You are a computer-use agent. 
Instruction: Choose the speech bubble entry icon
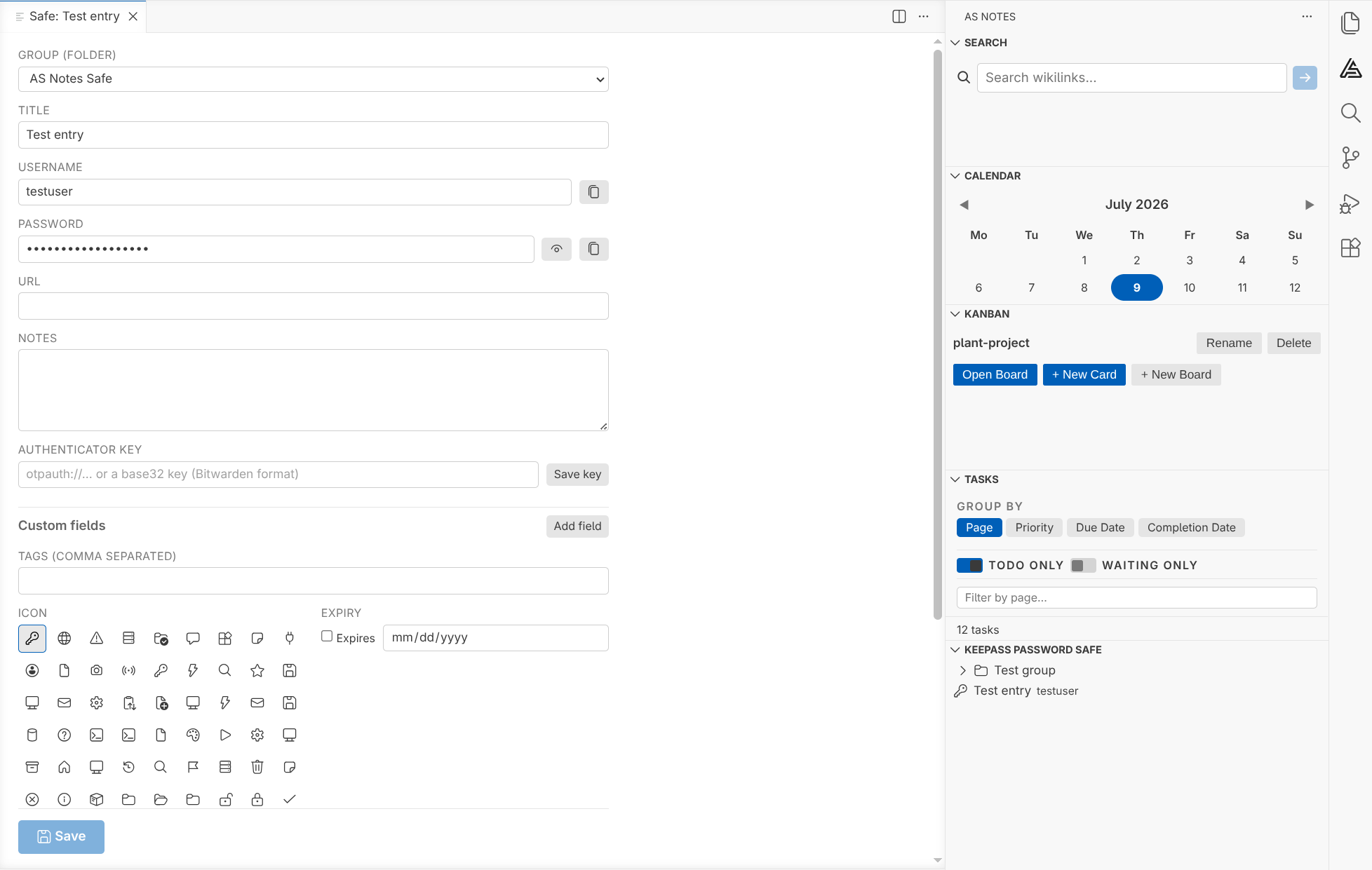tap(193, 638)
